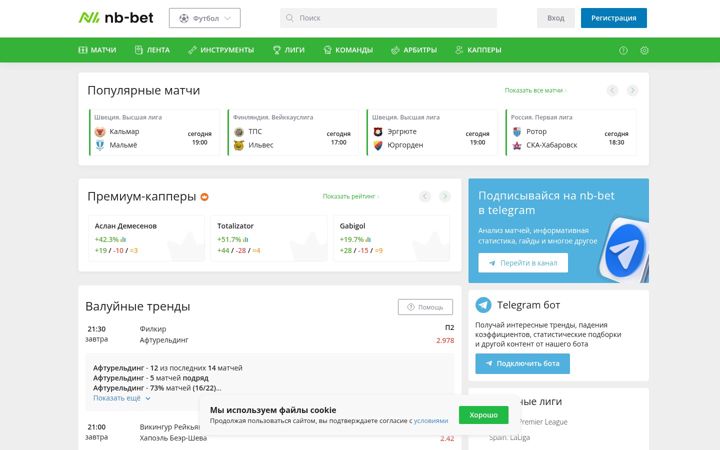This screenshot has width=720, height=450.
Task: Click Перейти в канал button
Action: coord(523,263)
